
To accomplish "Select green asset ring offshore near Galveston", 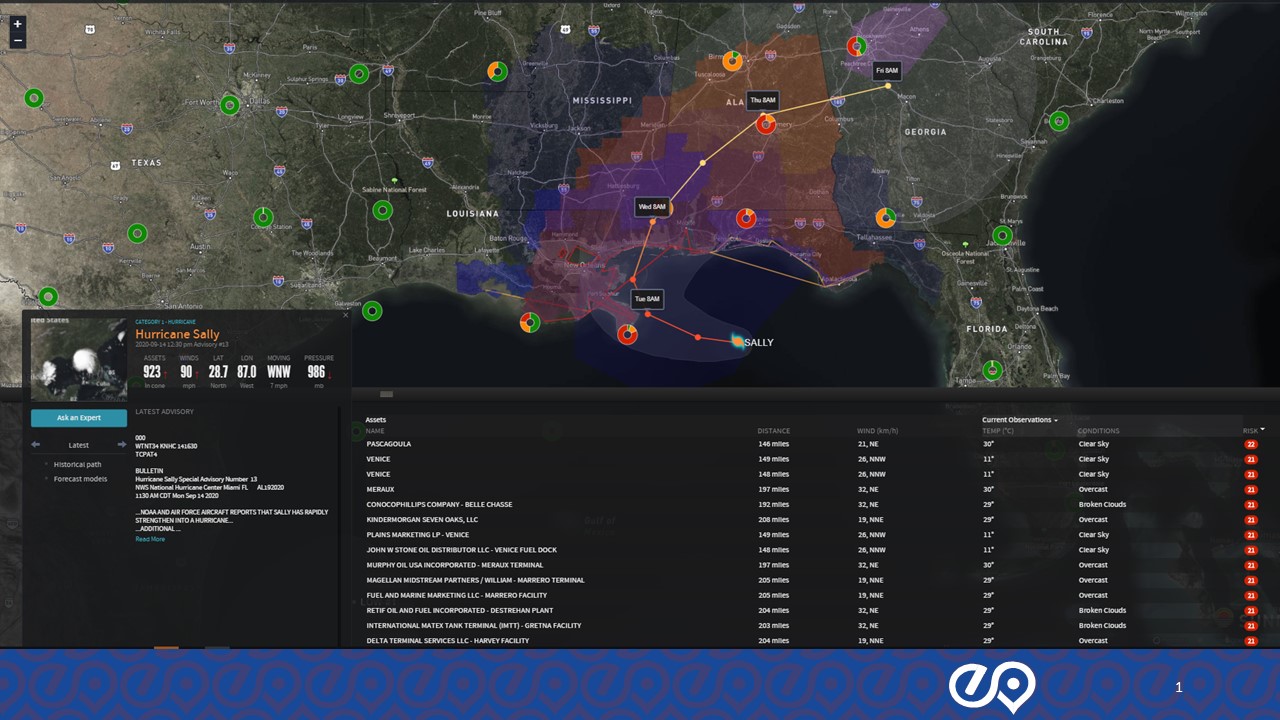I will coord(372,311).
